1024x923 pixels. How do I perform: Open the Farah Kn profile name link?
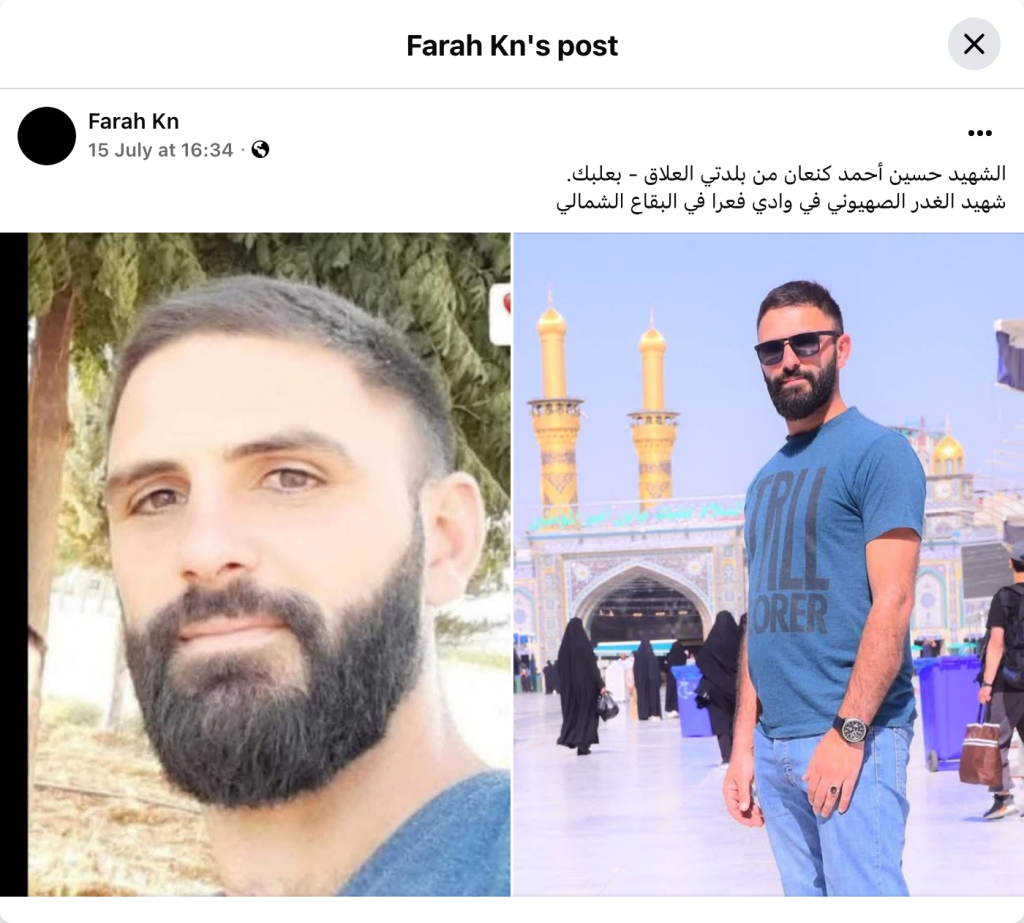[133, 121]
